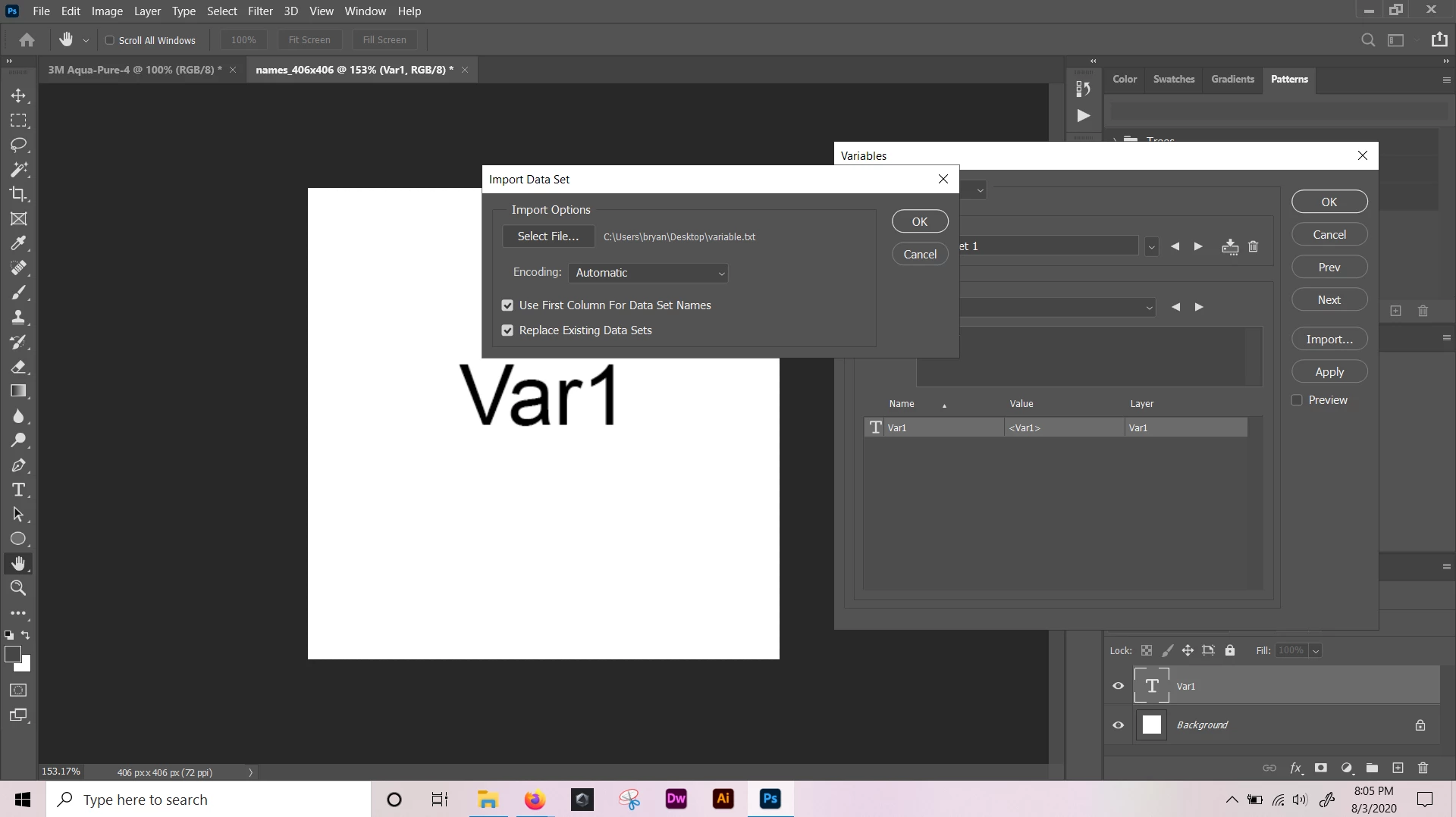
Task: Open status bar info arrow
Action: click(x=250, y=772)
